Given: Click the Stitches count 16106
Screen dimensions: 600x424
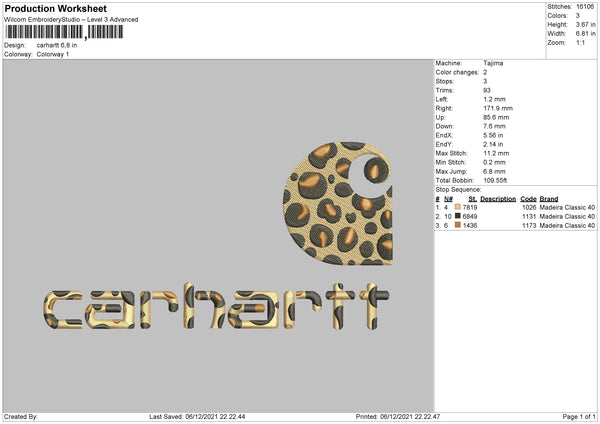Looking at the screenshot, I should 585,7.
